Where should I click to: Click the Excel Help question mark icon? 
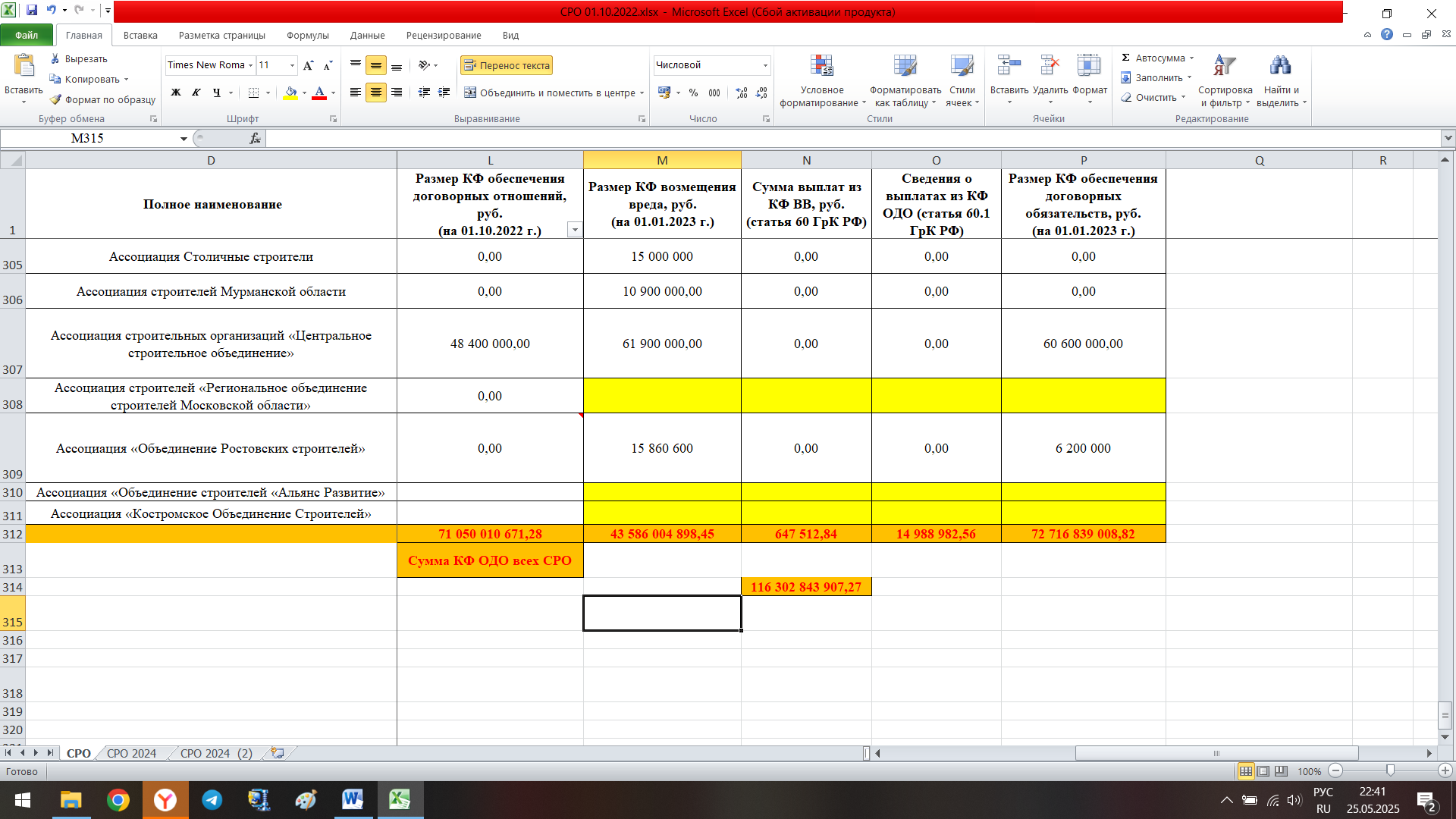tap(1387, 34)
